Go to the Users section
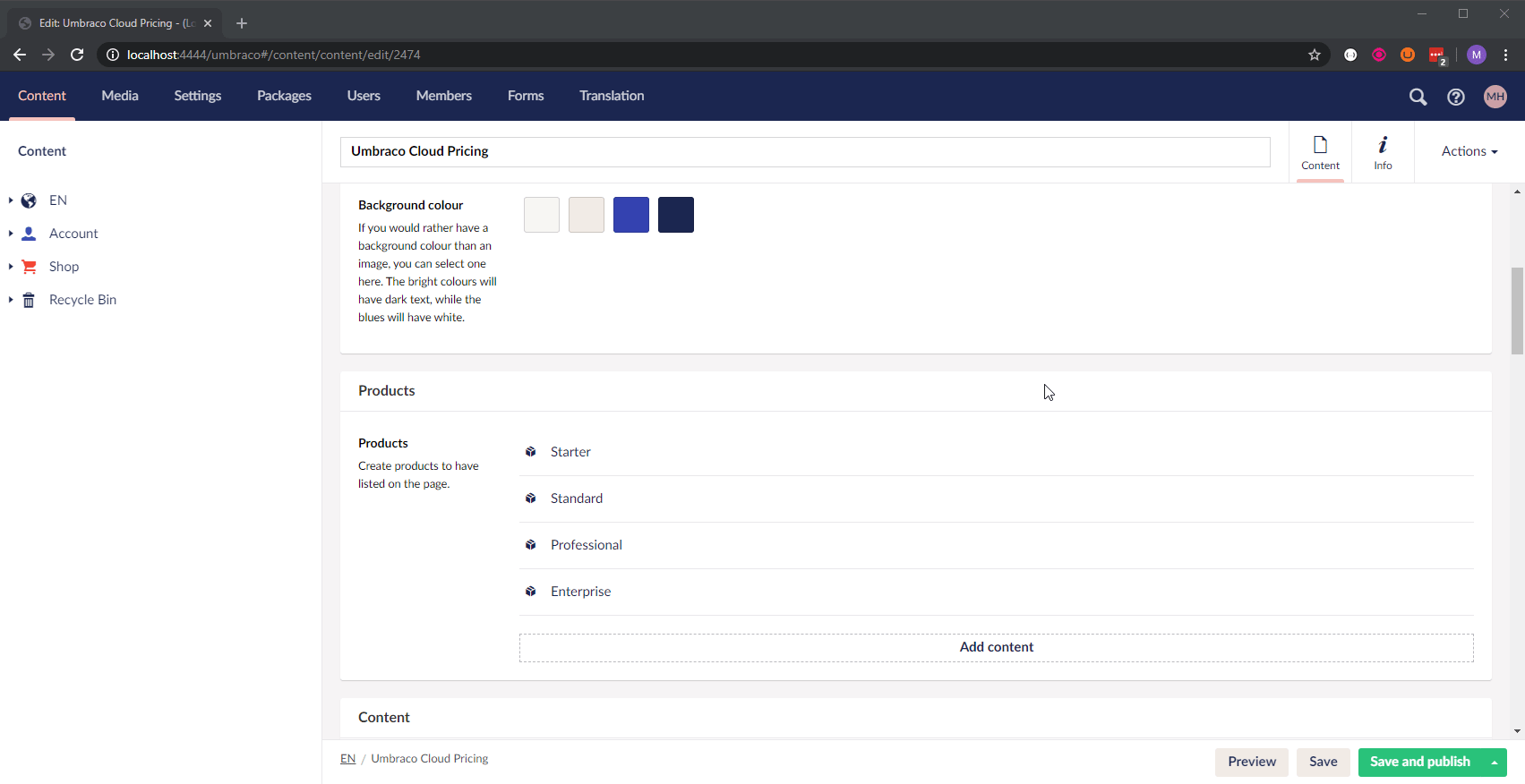 [364, 96]
